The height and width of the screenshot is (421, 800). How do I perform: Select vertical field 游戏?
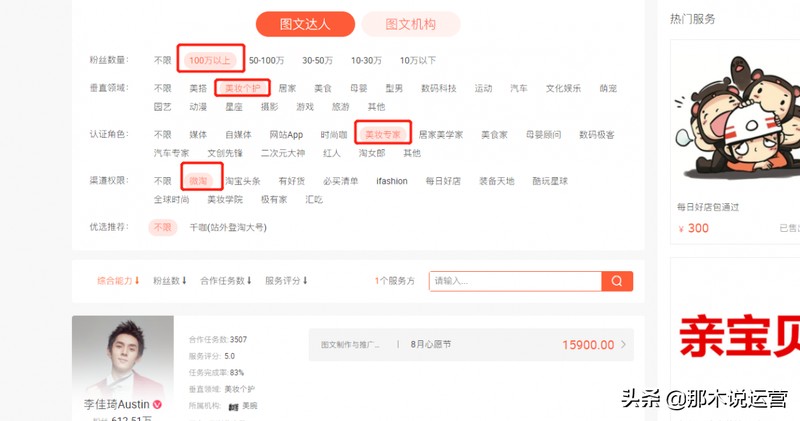point(305,107)
